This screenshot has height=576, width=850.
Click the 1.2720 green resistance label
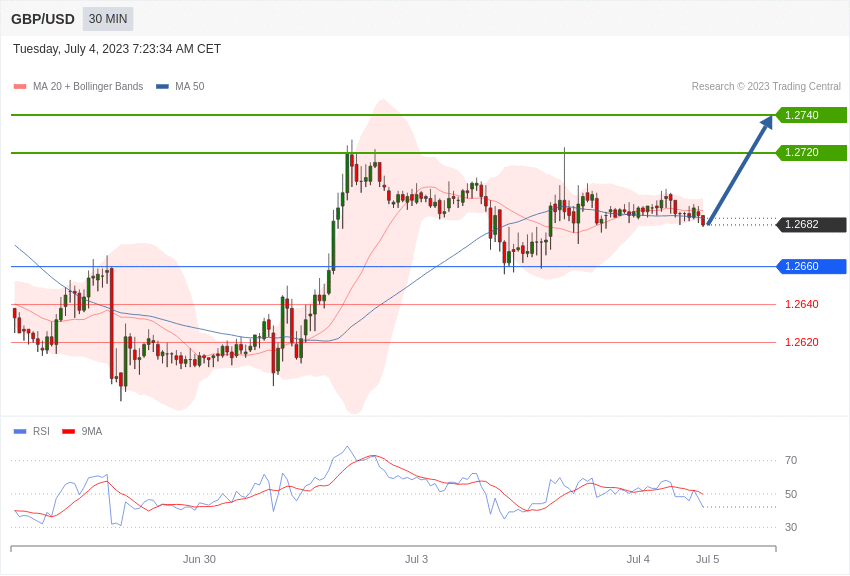pos(811,152)
